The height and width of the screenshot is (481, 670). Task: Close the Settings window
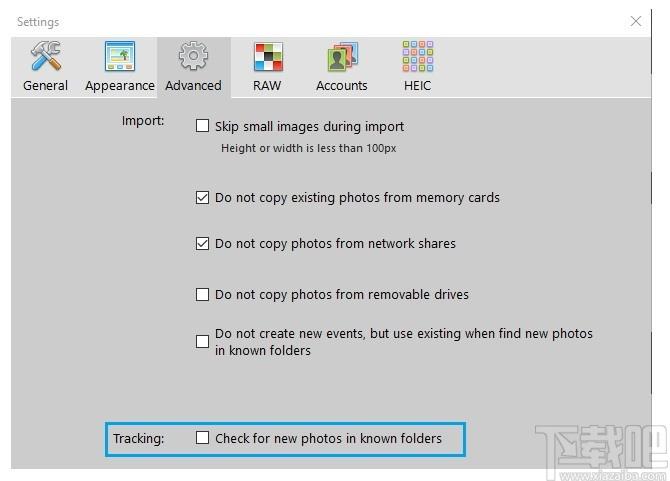coord(636,21)
